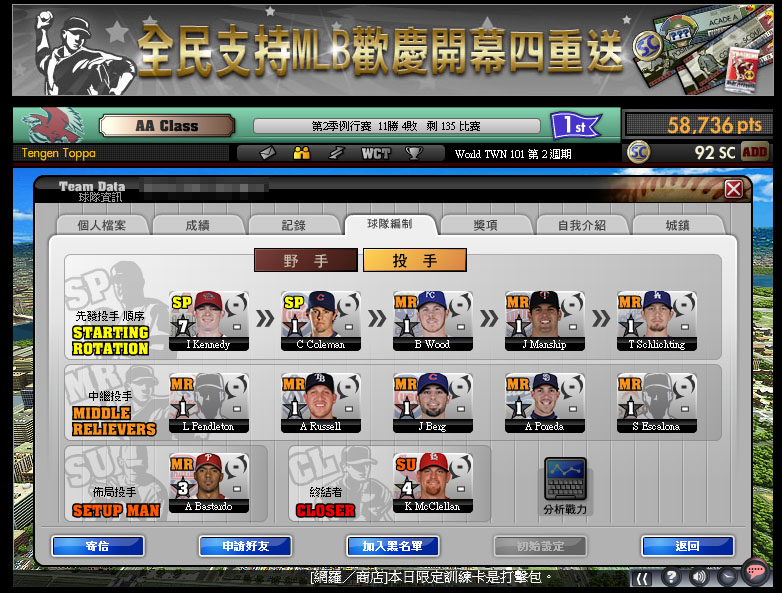Click the 申請好友 friend request button
The image size is (782, 593).
pyautogui.click(x=245, y=546)
